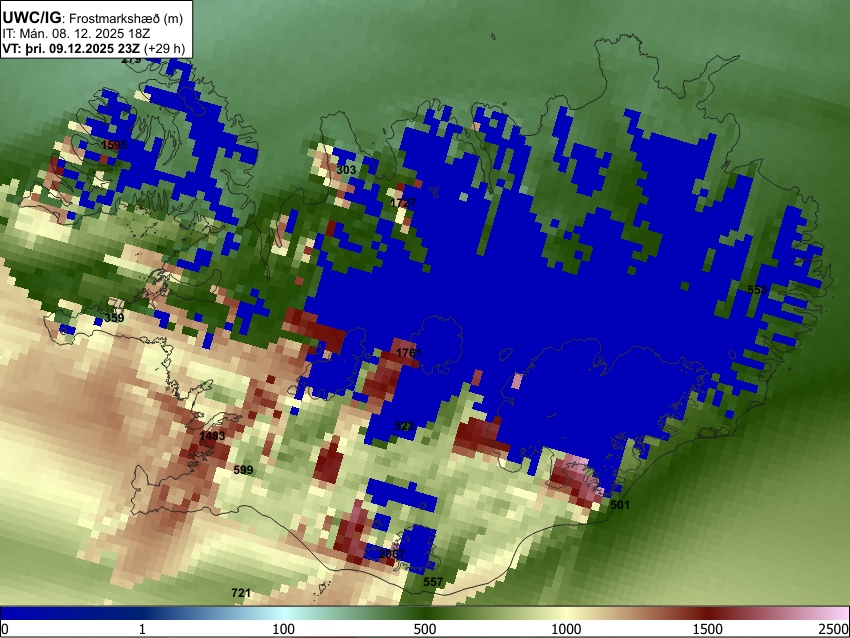
Task: Click the map value 599
Action: [x=243, y=469]
